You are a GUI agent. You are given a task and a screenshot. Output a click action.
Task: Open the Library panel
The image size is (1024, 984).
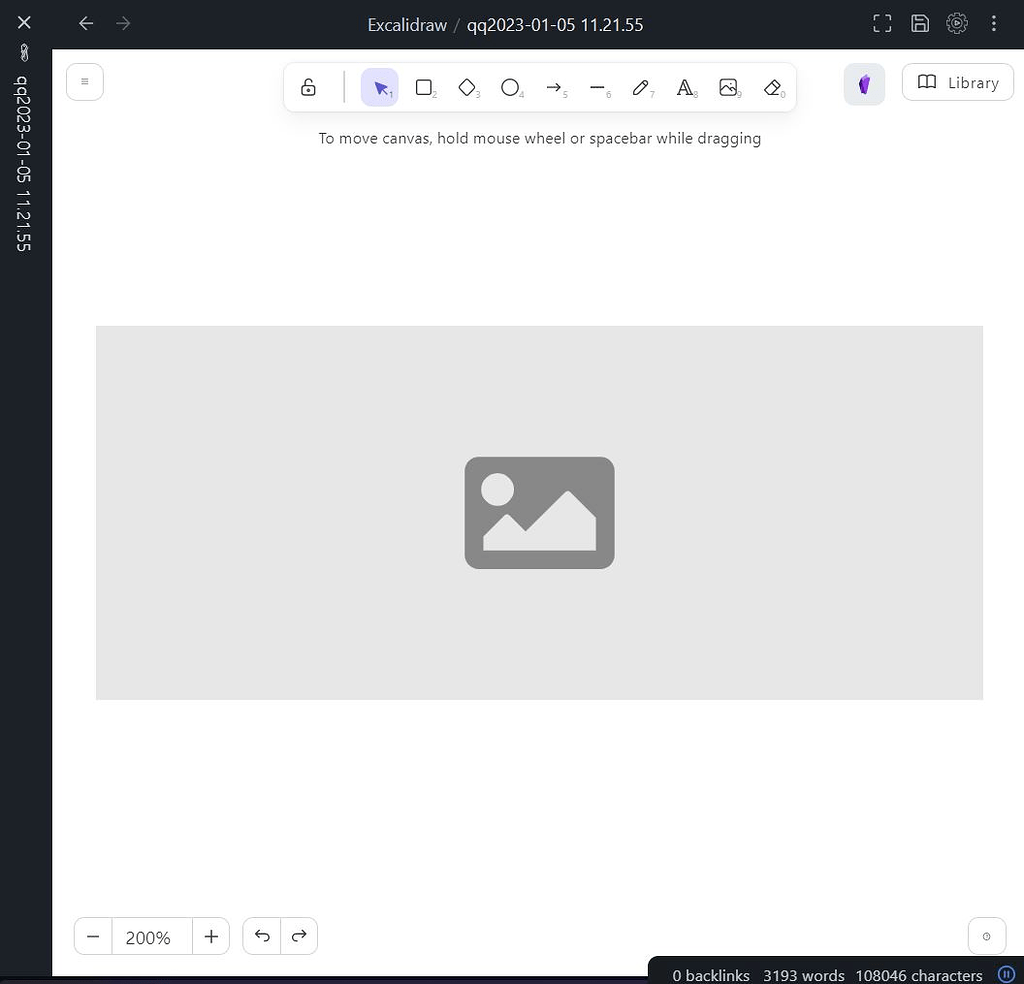pos(957,82)
